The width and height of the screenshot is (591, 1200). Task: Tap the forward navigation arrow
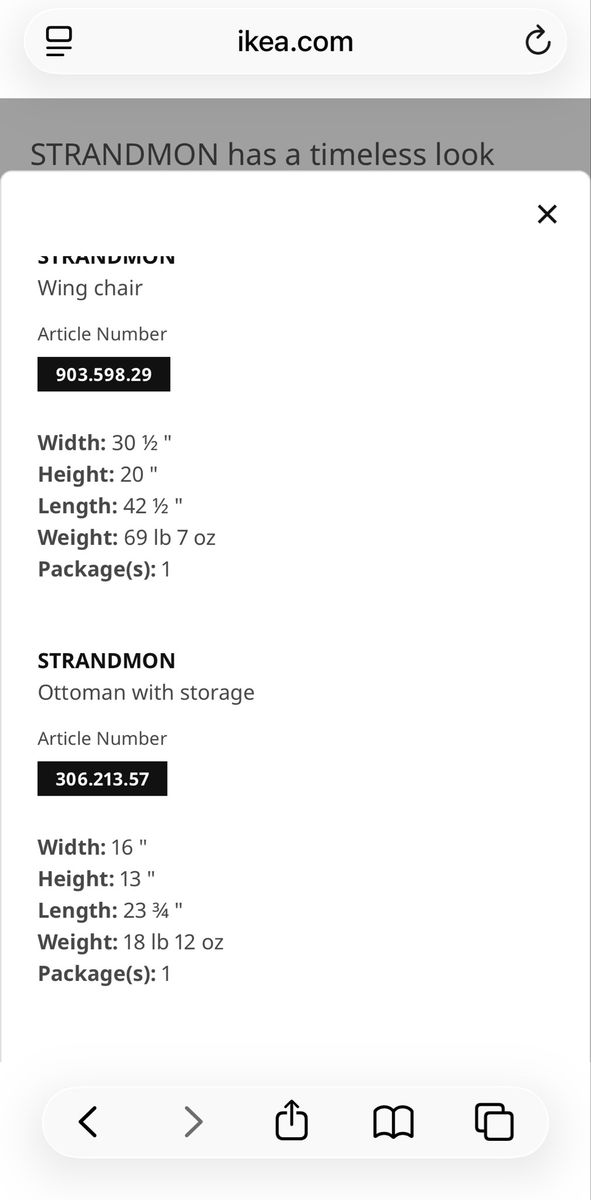(193, 1122)
